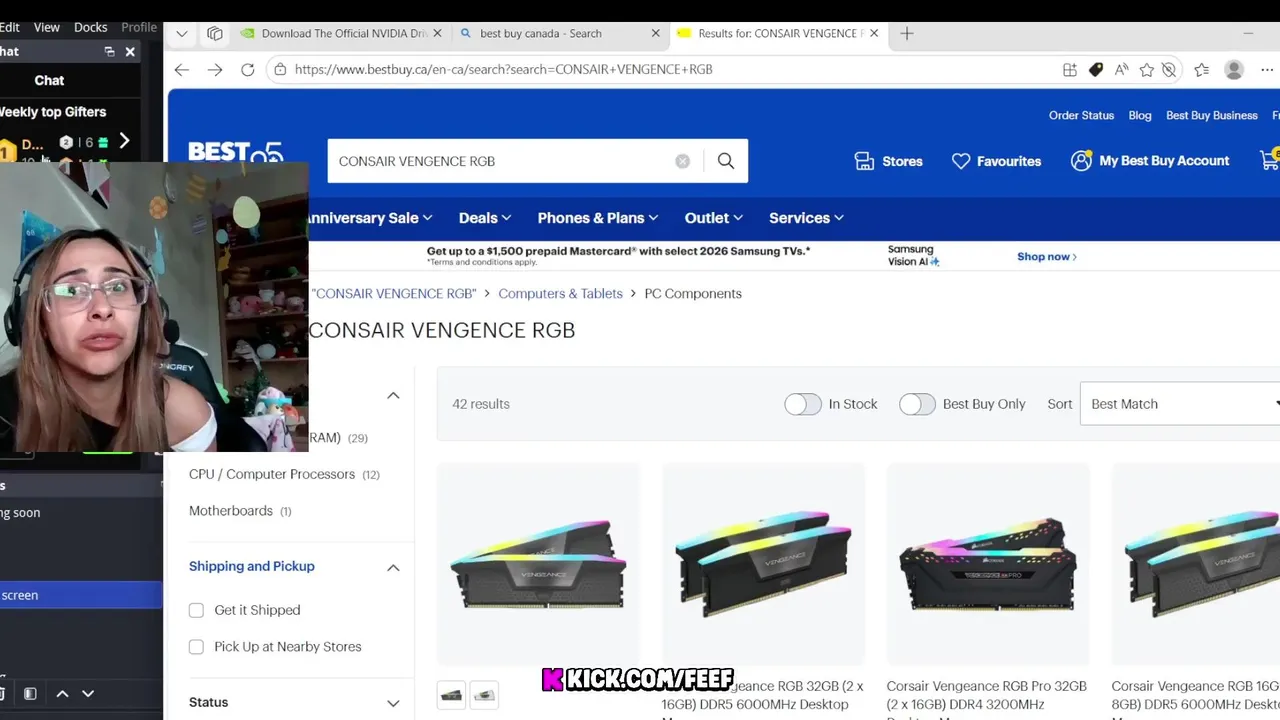Open tracking prevention icon in address bar
Image resolution: width=1280 pixels, height=720 pixels.
tap(1169, 70)
